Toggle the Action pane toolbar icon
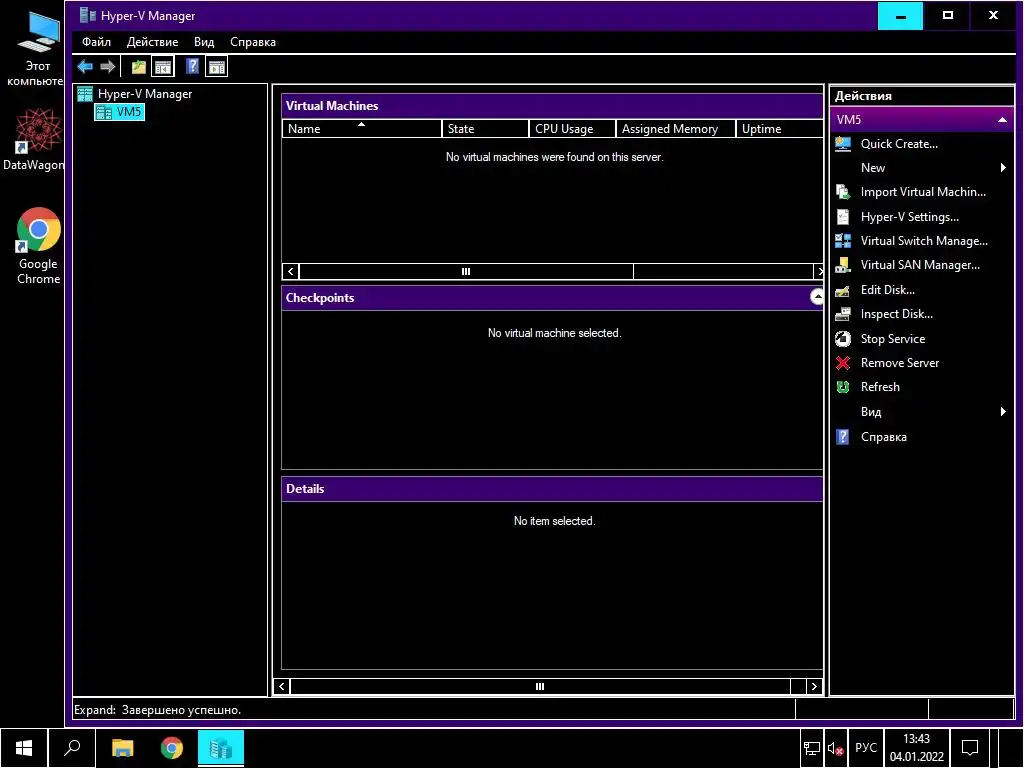This screenshot has width=1024, height=768. click(x=217, y=67)
